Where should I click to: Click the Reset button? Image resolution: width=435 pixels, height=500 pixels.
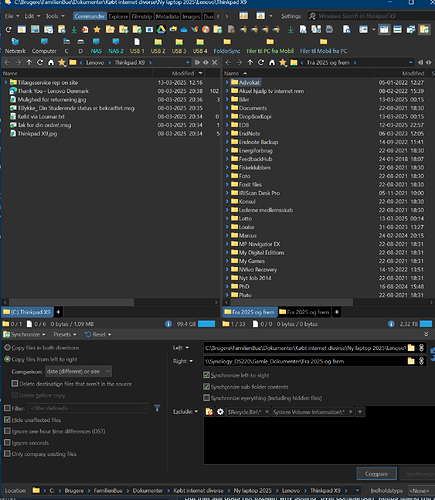(98, 334)
